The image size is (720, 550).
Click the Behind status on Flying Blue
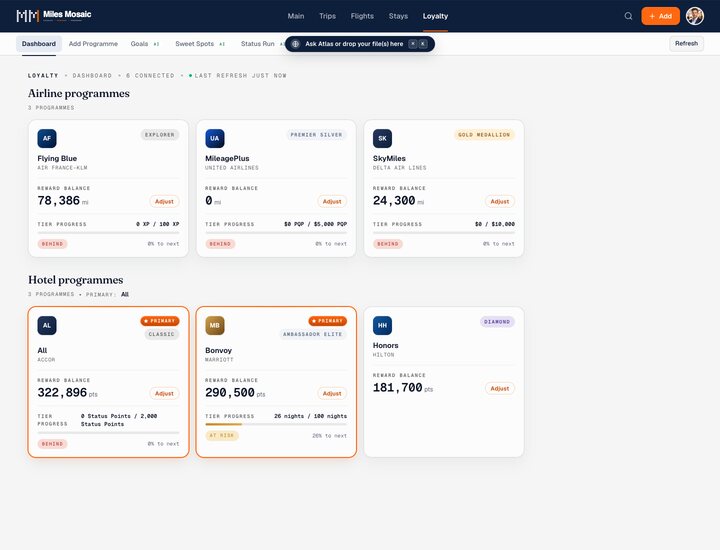click(52, 244)
